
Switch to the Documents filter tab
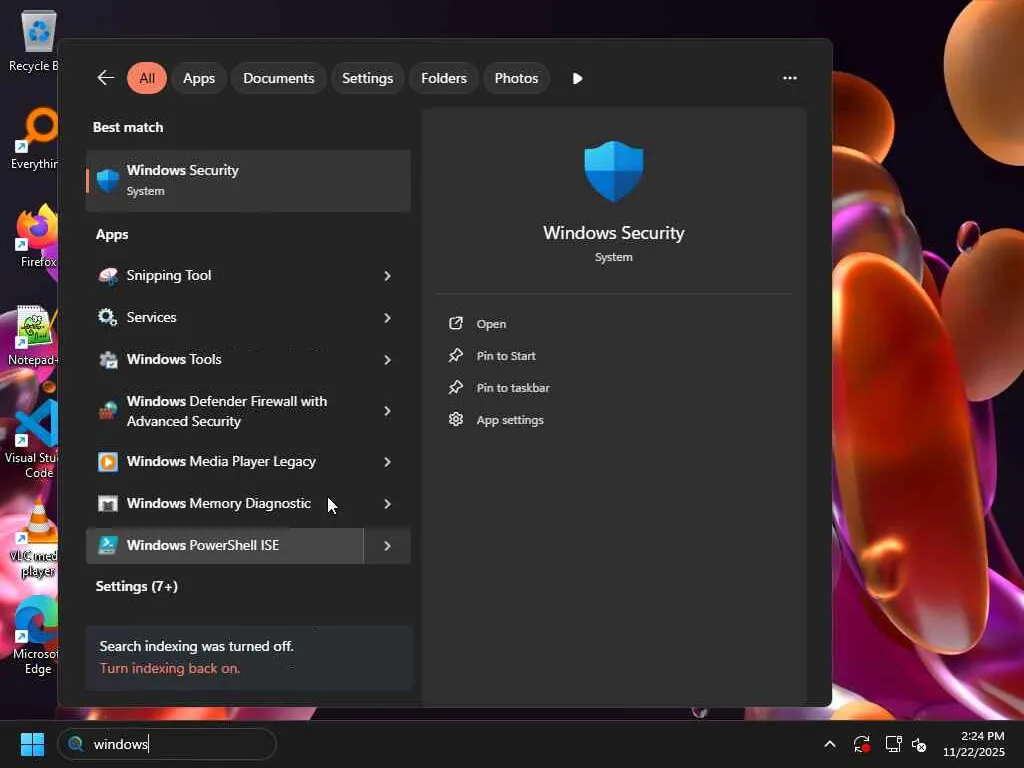(278, 78)
